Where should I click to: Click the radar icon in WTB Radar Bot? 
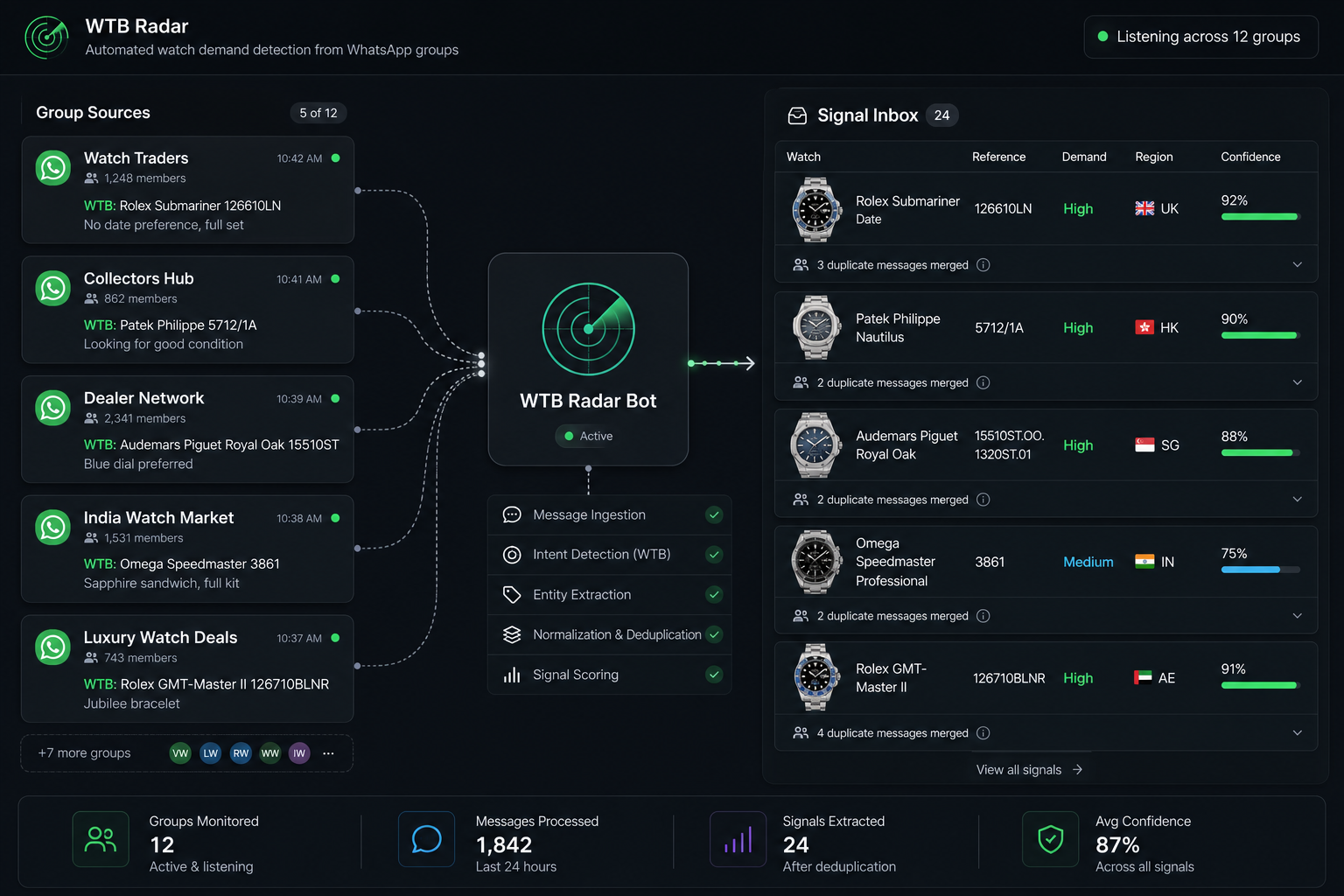coord(589,329)
